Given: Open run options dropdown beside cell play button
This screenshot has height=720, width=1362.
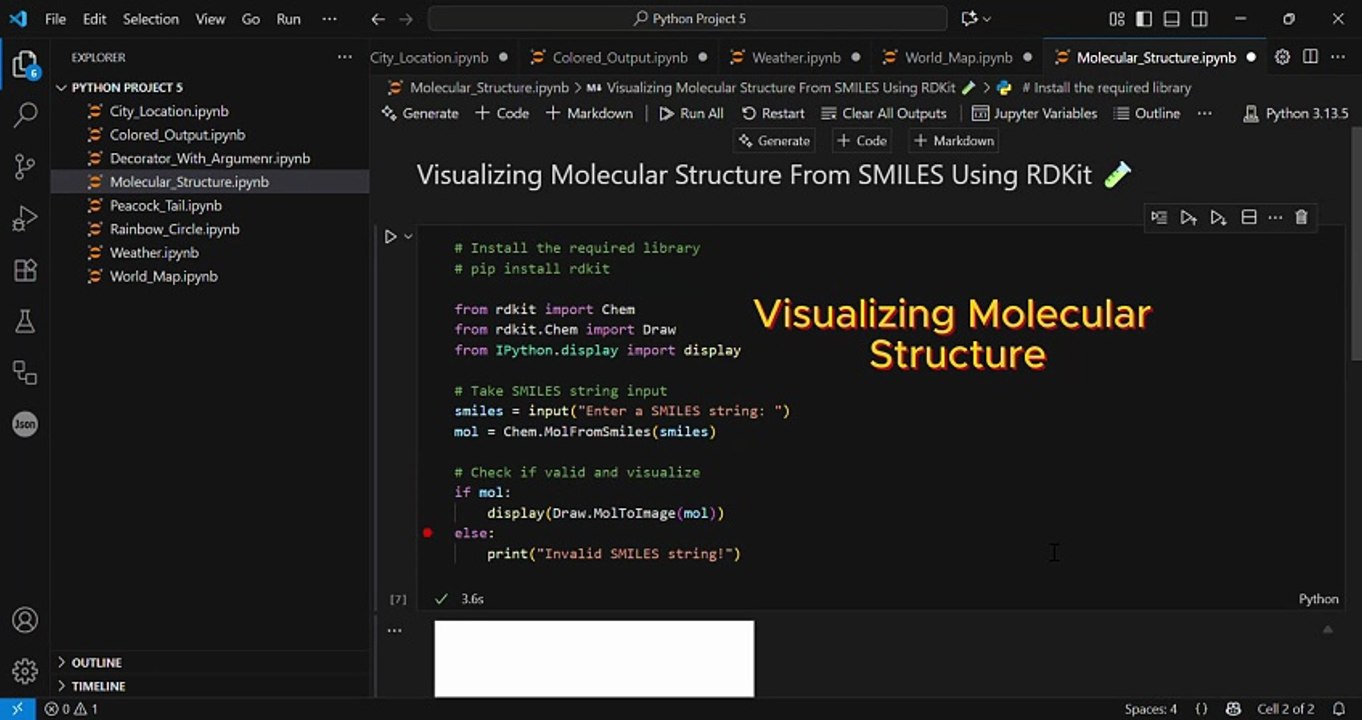Looking at the screenshot, I should (x=408, y=237).
